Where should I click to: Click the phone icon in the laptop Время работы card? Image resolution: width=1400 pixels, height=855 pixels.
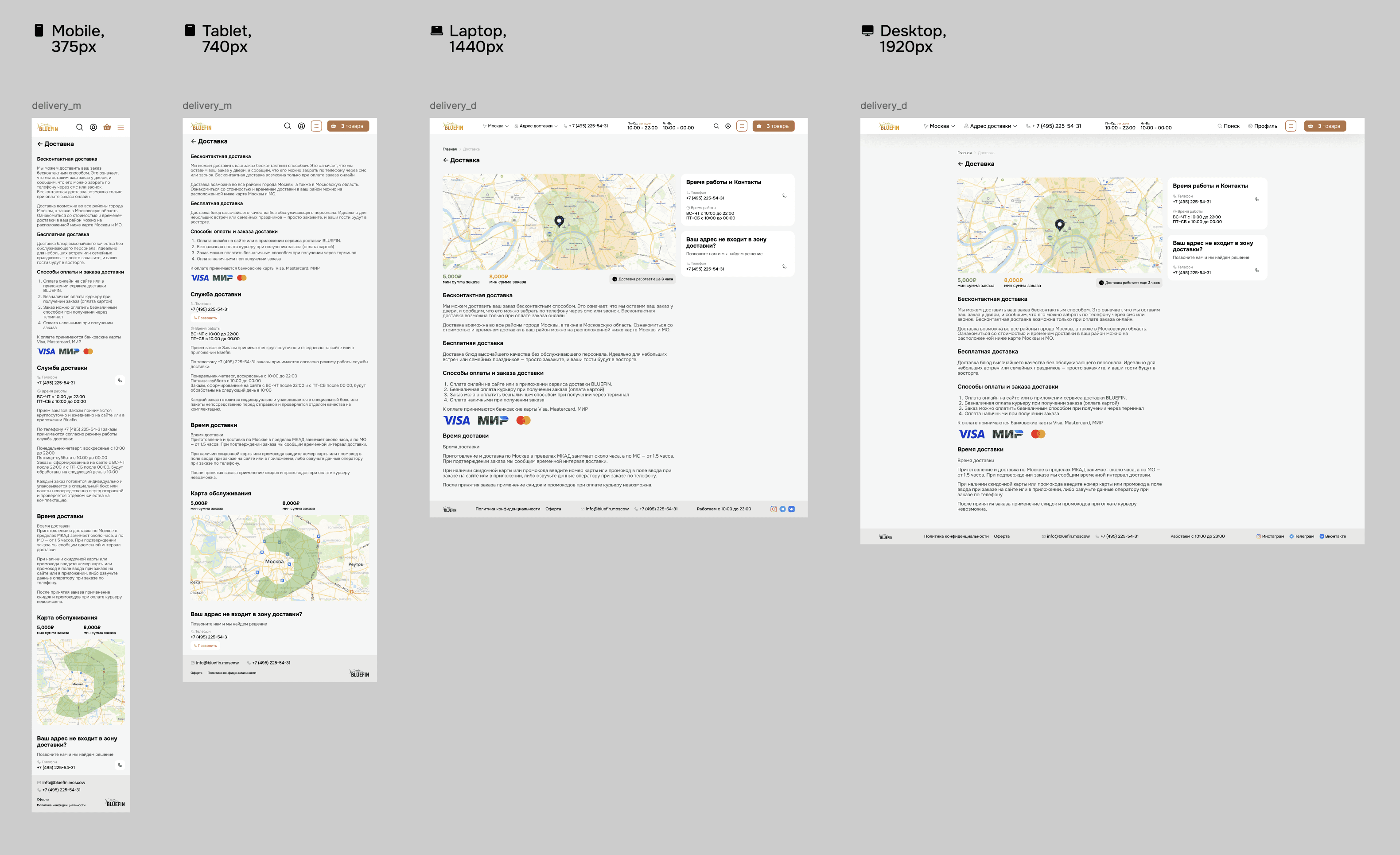pos(784,195)
